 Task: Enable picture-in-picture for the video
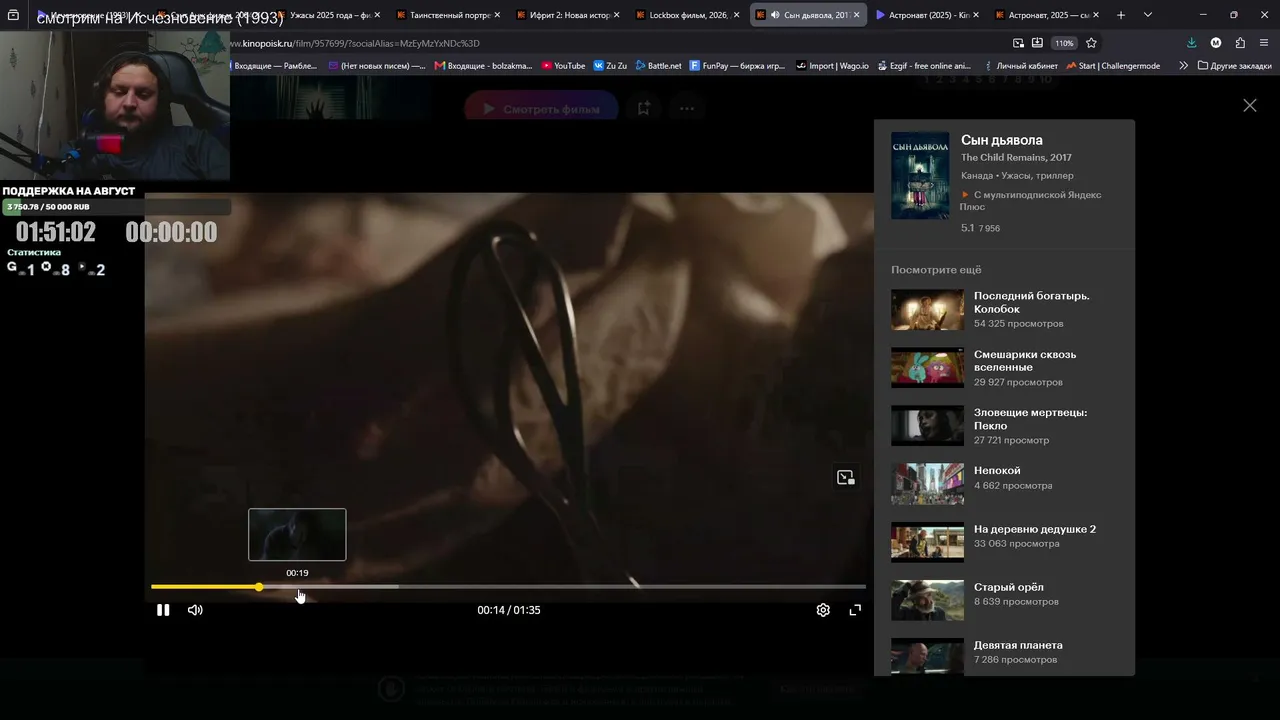click(x=846, y=478)
